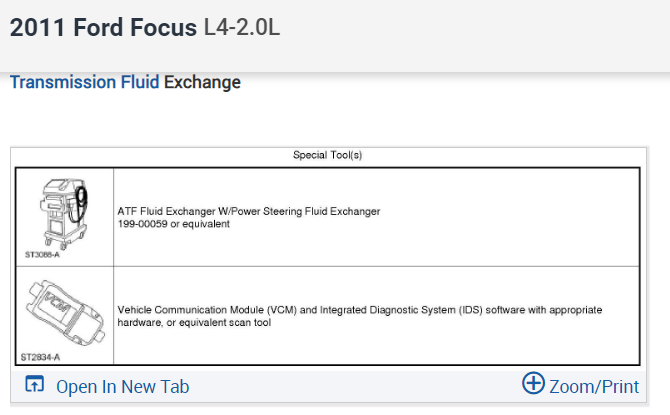Image resolution: width=670 pixels, height=415 pixels.
Task: Click the Zoom/Print magnifier plus icon
Action: (534, 384)
